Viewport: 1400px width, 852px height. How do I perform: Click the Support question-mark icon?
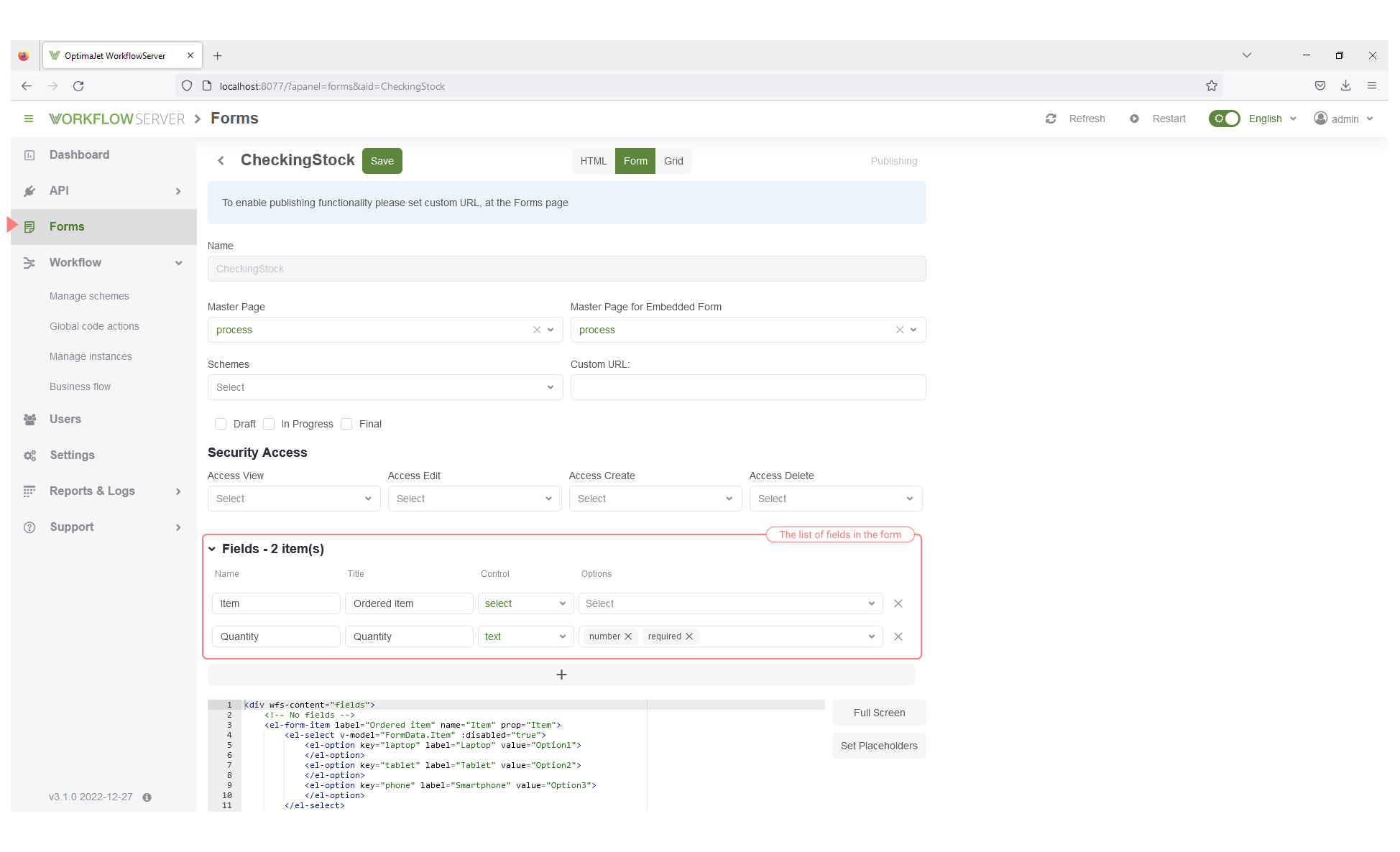[x=29, y=527]
